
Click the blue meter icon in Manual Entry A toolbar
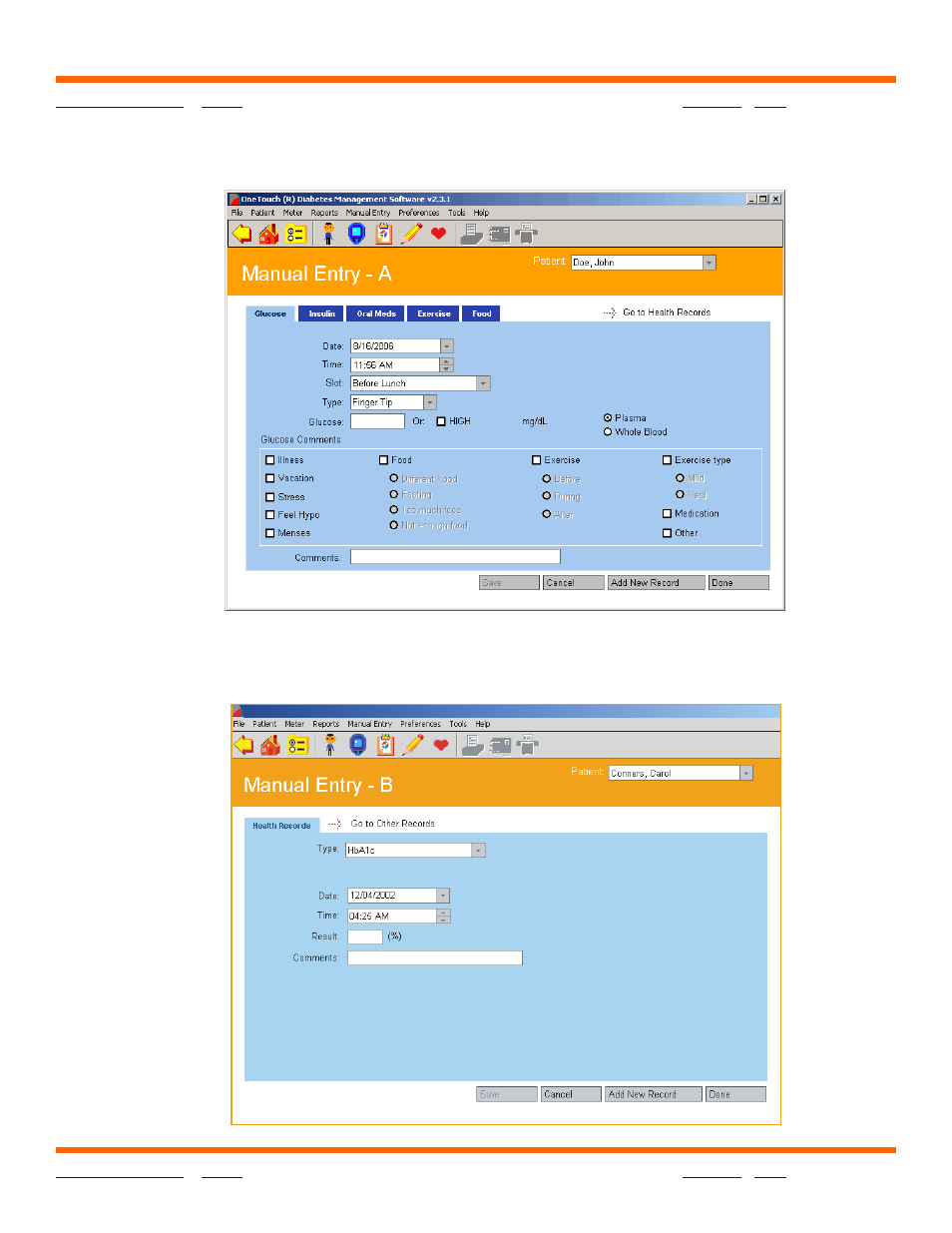[356, 234]
